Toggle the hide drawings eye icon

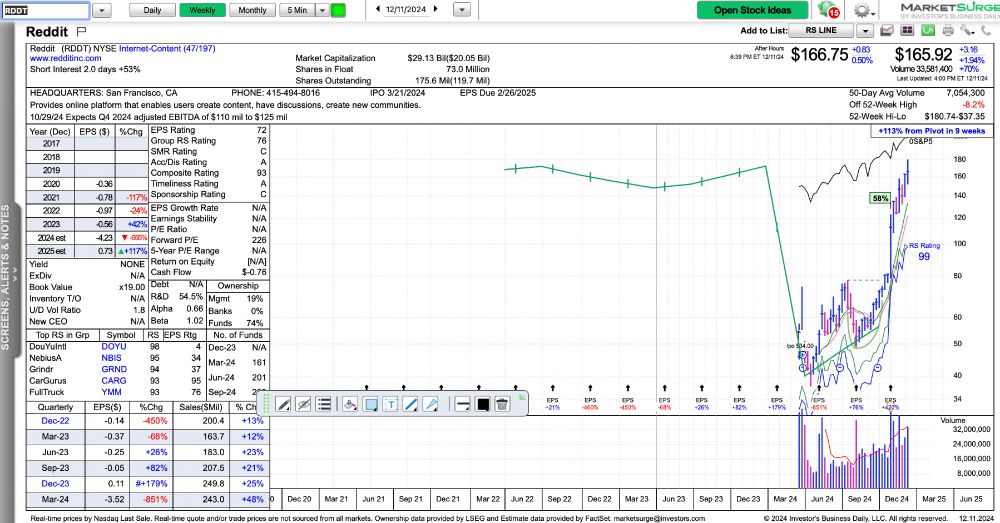click(304, 404)
